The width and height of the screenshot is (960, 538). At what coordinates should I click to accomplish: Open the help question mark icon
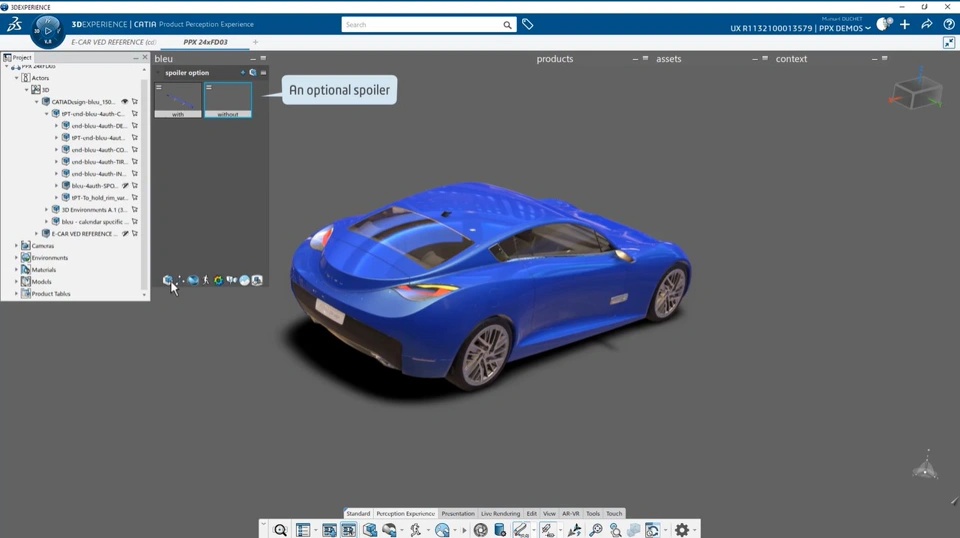[x=949, y=24]
